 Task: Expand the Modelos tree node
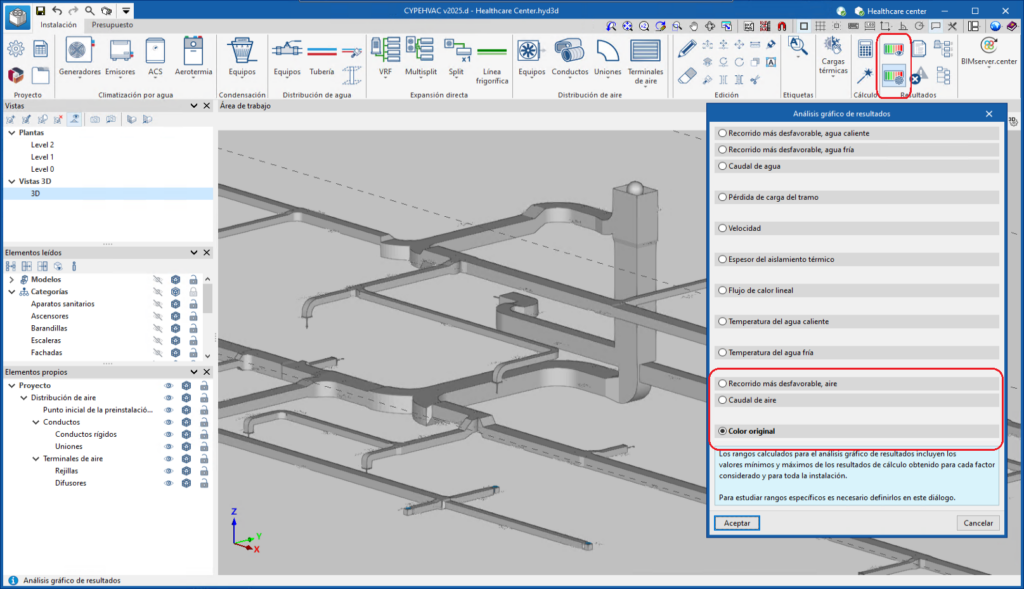12,279
